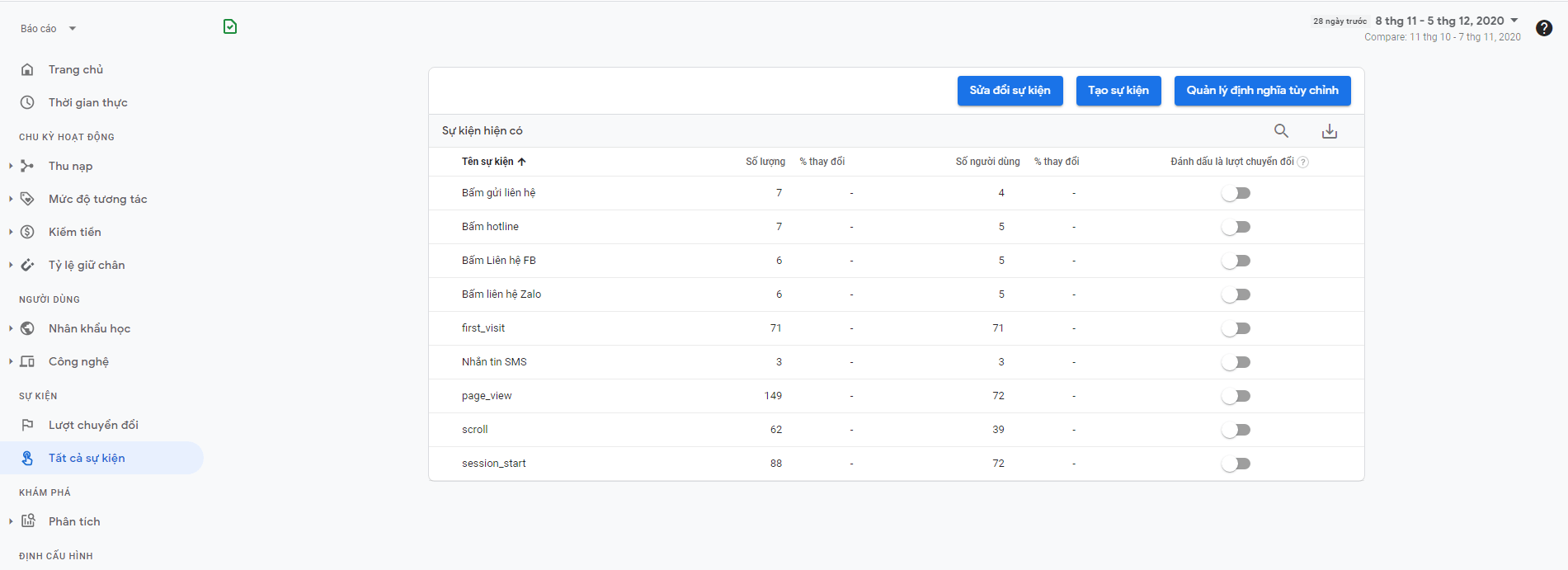Click the Lượt chuyển đổi flag icon
The height and width of the screenshot is (570, 1568).
click(x=27, y=425)
